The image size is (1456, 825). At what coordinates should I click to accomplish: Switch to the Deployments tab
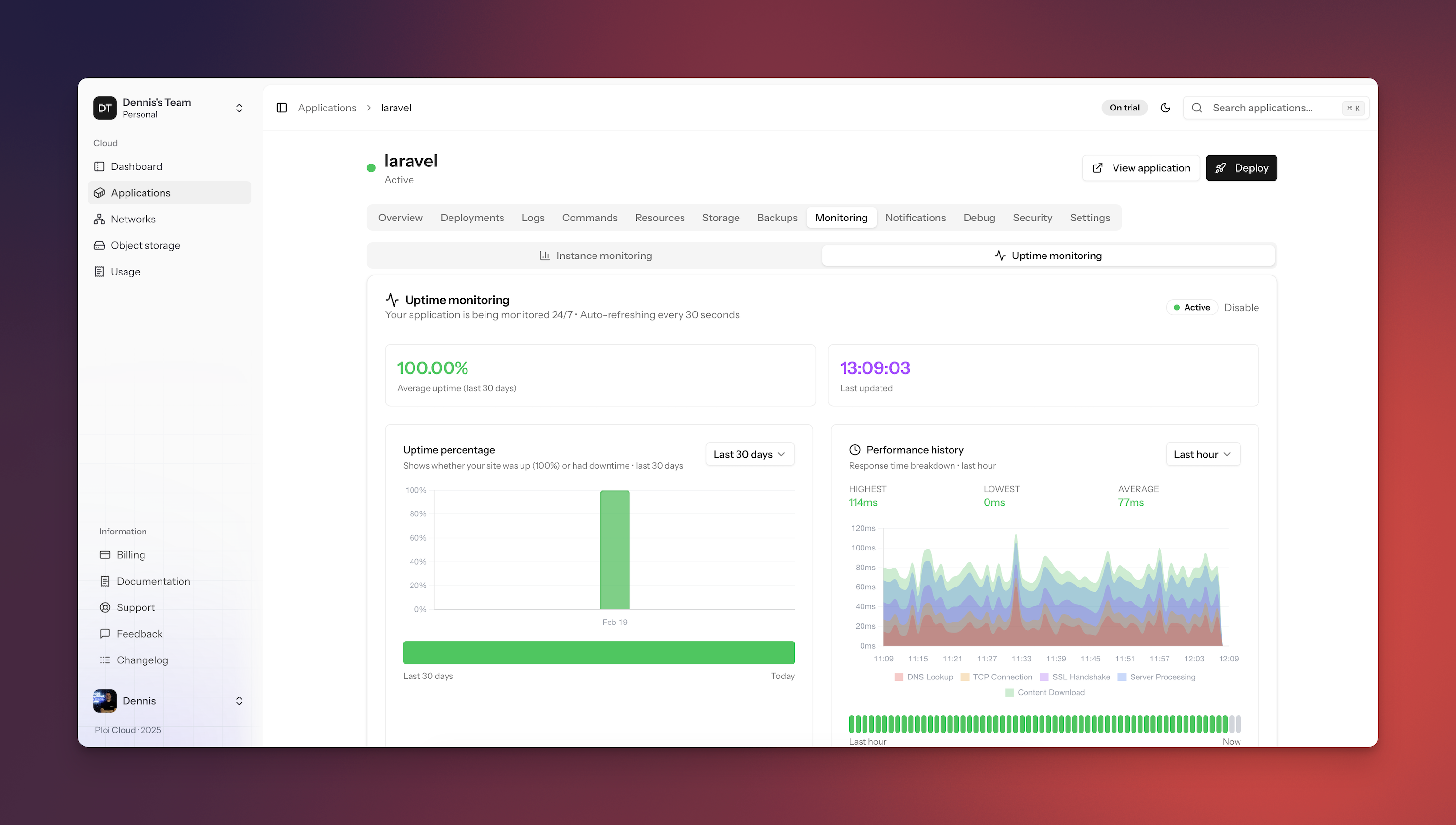(472, 218)
